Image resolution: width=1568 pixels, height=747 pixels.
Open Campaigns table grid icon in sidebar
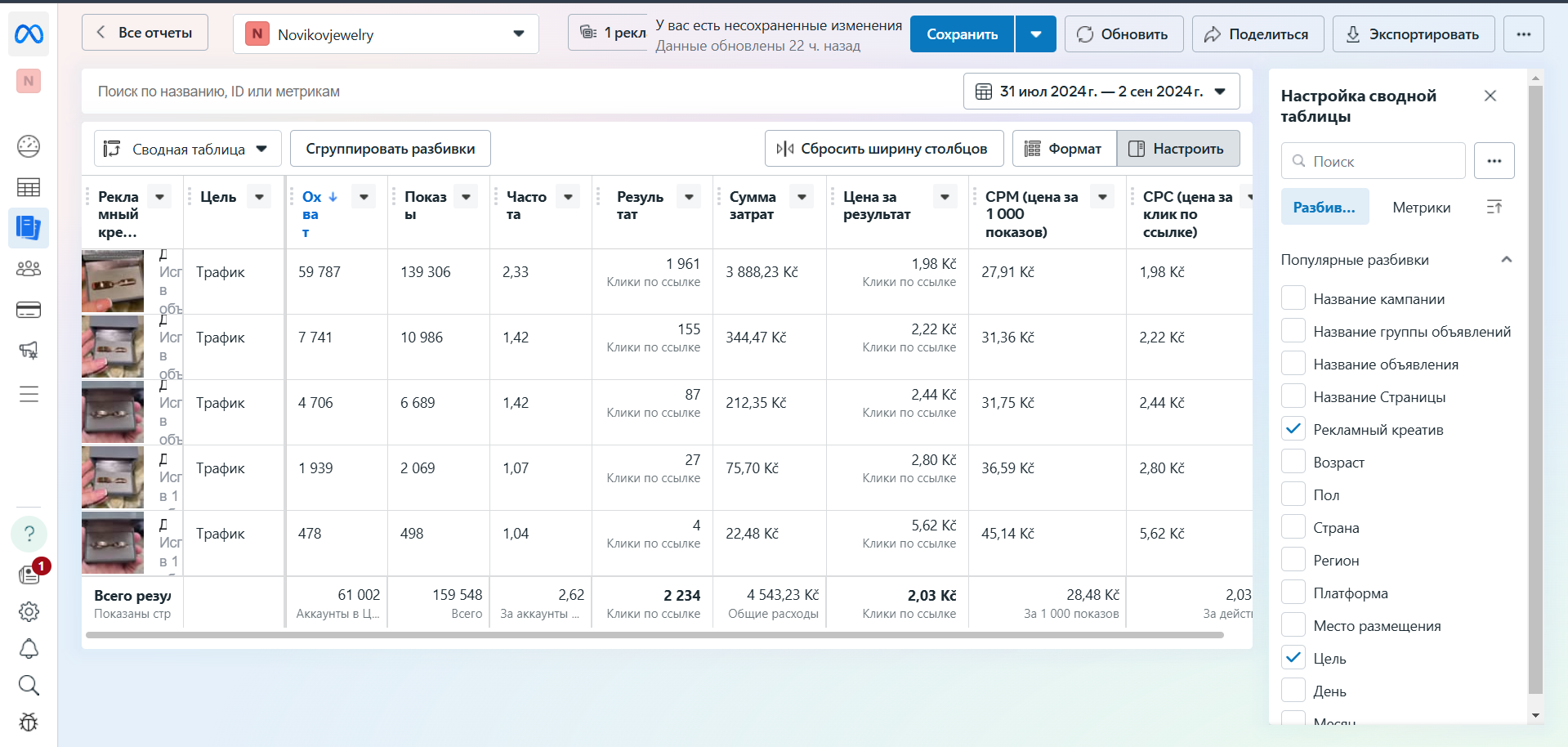(x=29, y=187)
